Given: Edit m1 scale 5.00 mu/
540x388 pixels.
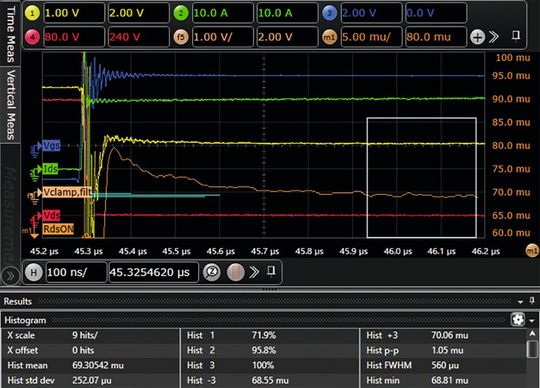Looking at the screenshot, I should (371, 37).
